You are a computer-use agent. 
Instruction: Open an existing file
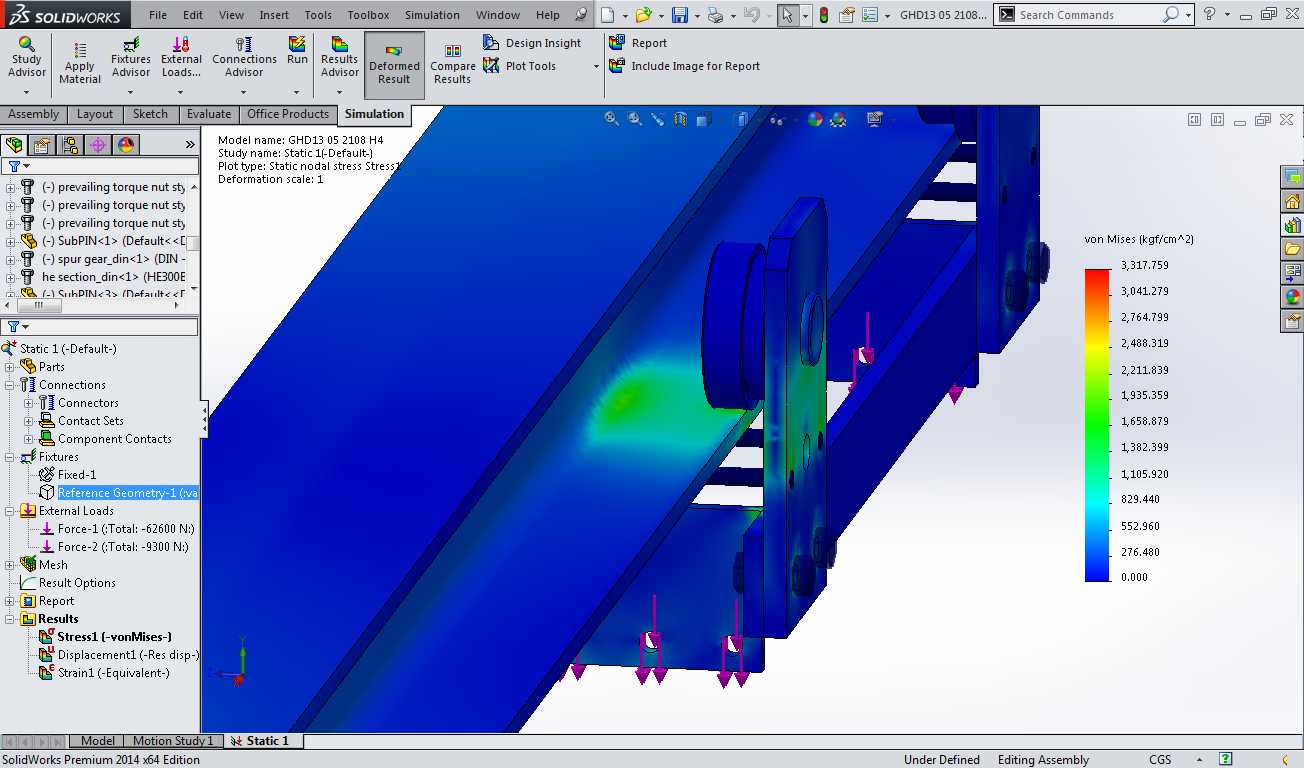coord(644,15)
